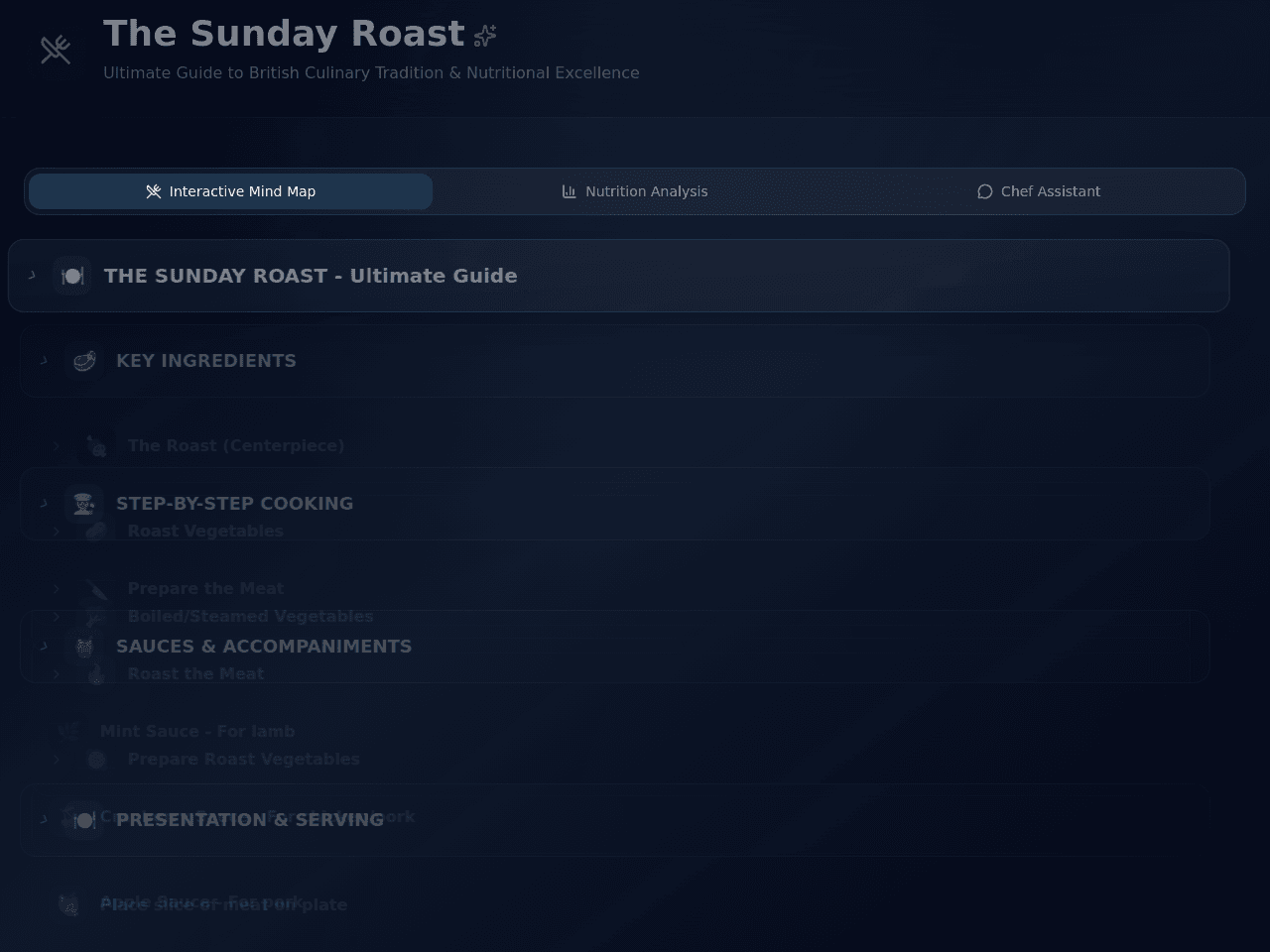Select the Interactive Mind Map tab
The width and height of the screenshot is (1270, 952).
230,191
